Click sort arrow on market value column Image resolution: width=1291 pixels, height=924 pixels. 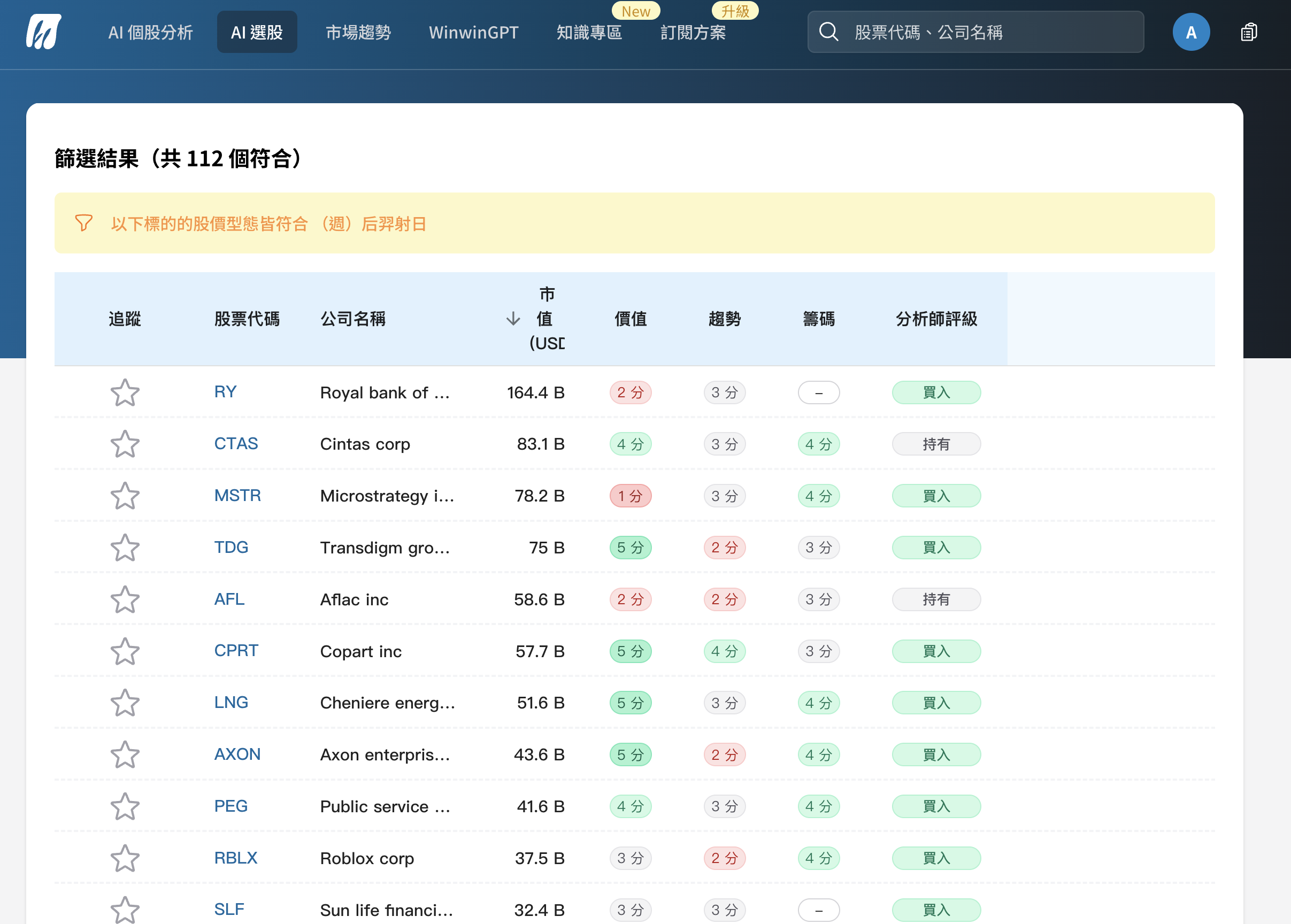coord(513,319)
